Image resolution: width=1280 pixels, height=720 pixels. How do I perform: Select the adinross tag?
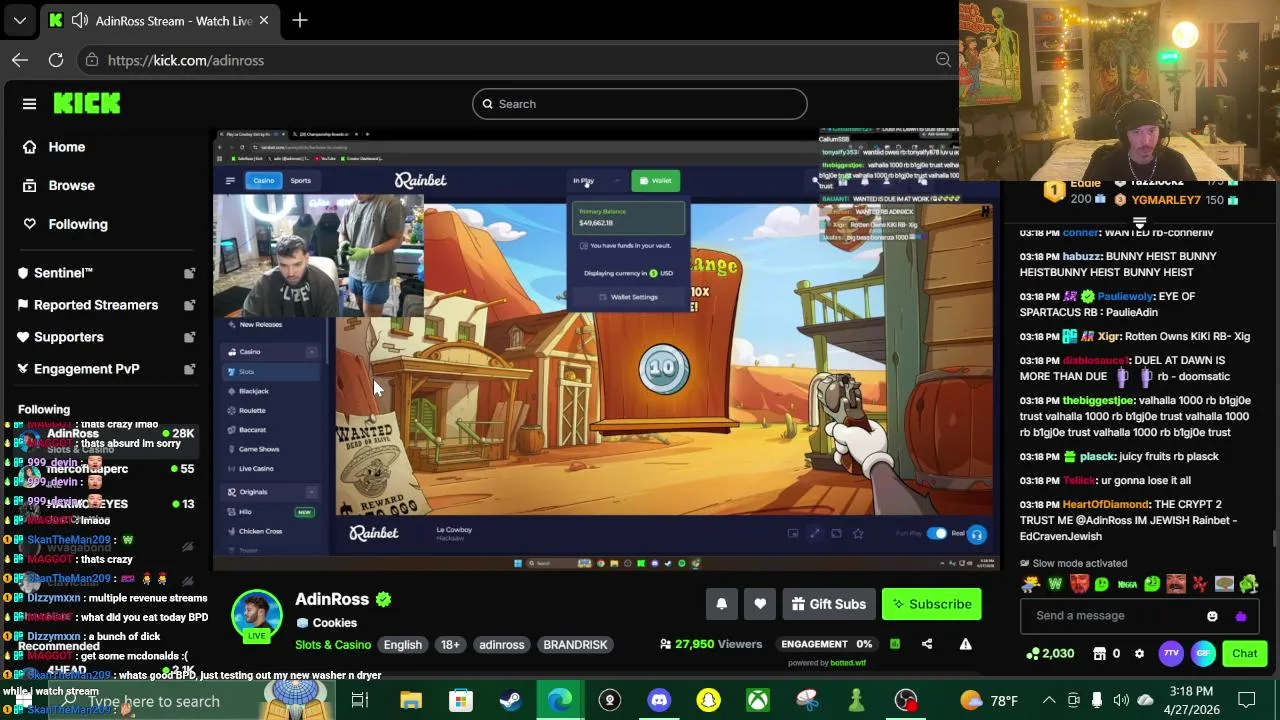pos(501,645)
